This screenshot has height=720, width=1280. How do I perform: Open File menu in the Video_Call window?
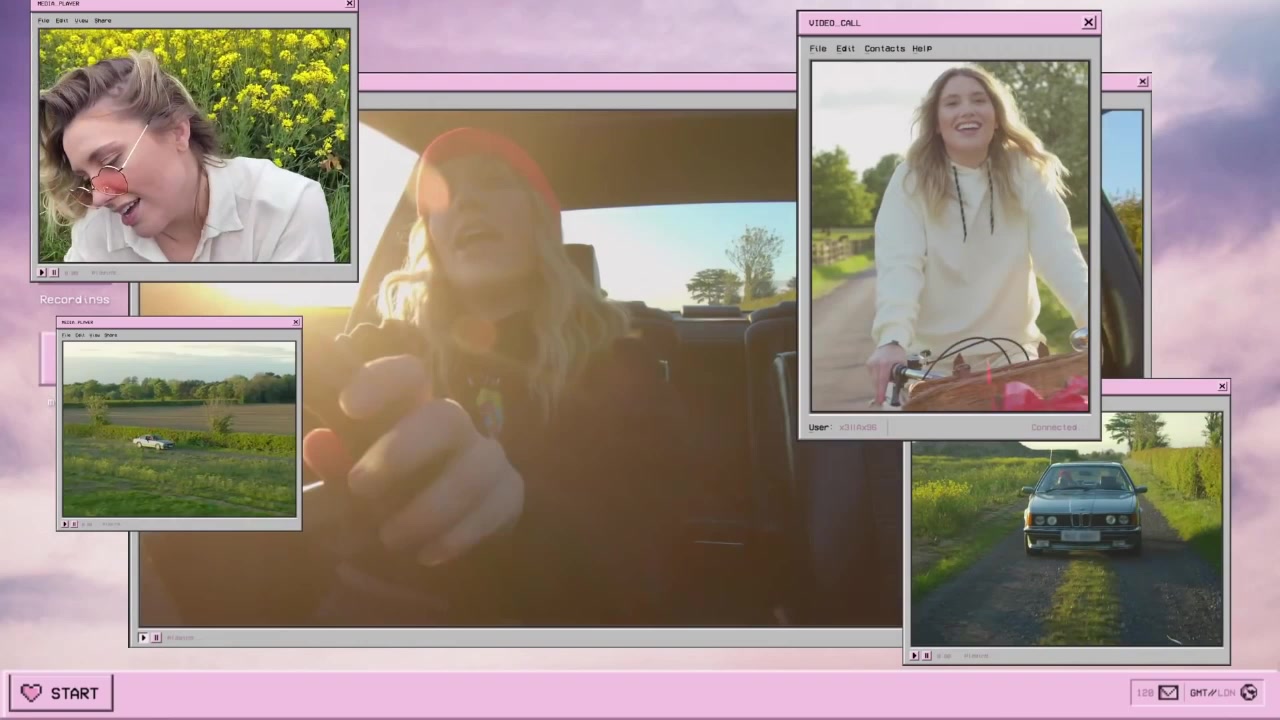point(818,48)
